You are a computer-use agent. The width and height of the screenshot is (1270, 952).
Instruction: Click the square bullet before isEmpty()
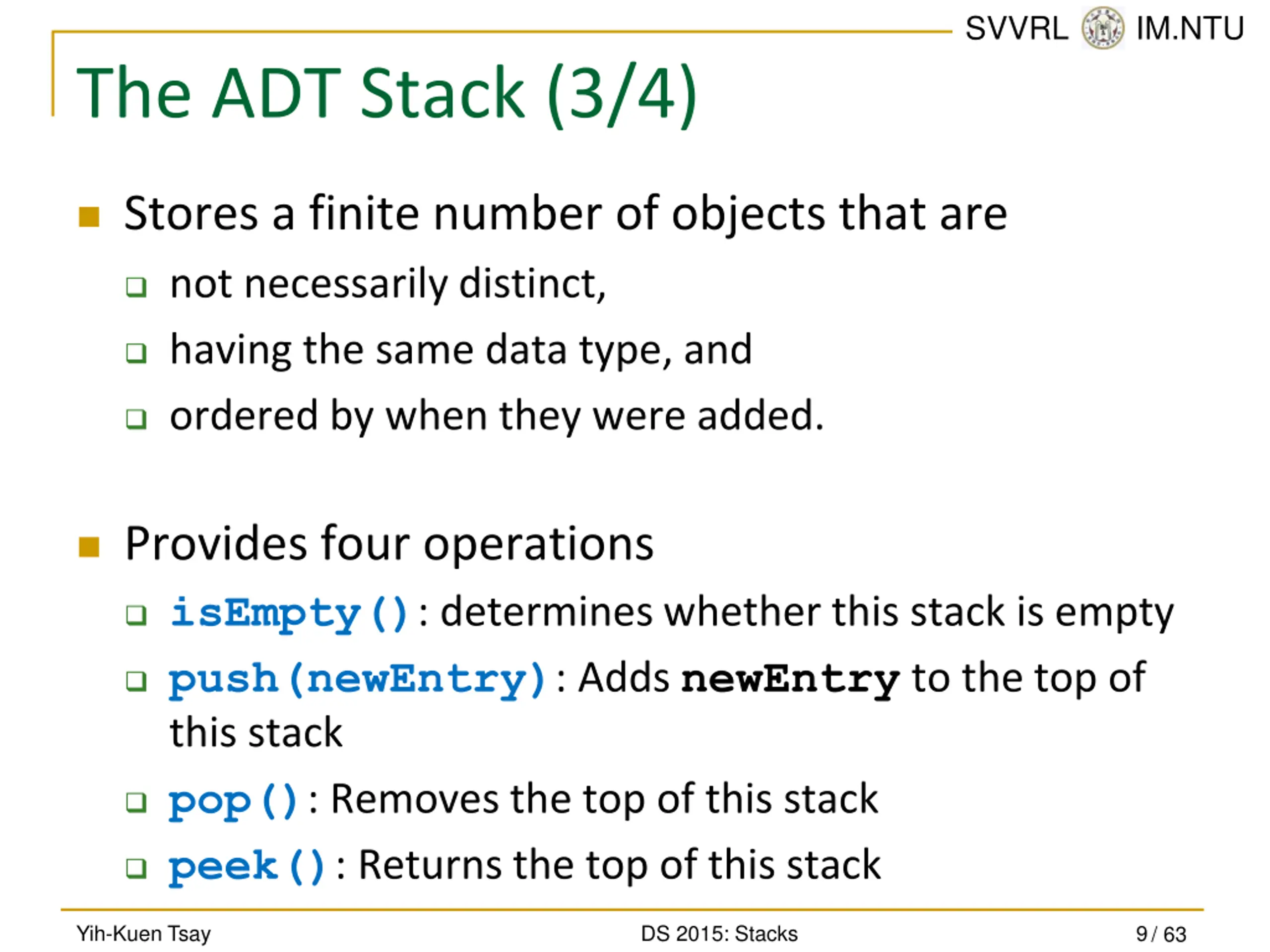(x=136, y=615)
